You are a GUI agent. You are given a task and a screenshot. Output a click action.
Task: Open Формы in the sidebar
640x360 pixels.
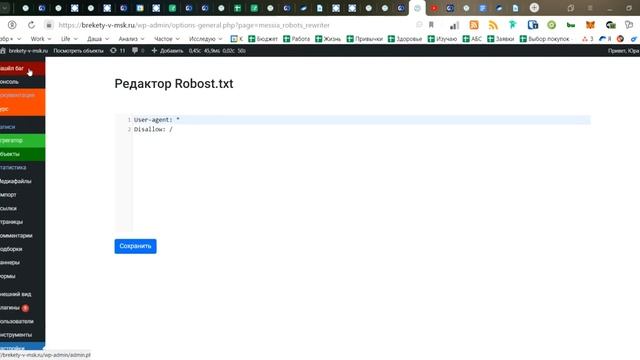click(x=22, y=276)
